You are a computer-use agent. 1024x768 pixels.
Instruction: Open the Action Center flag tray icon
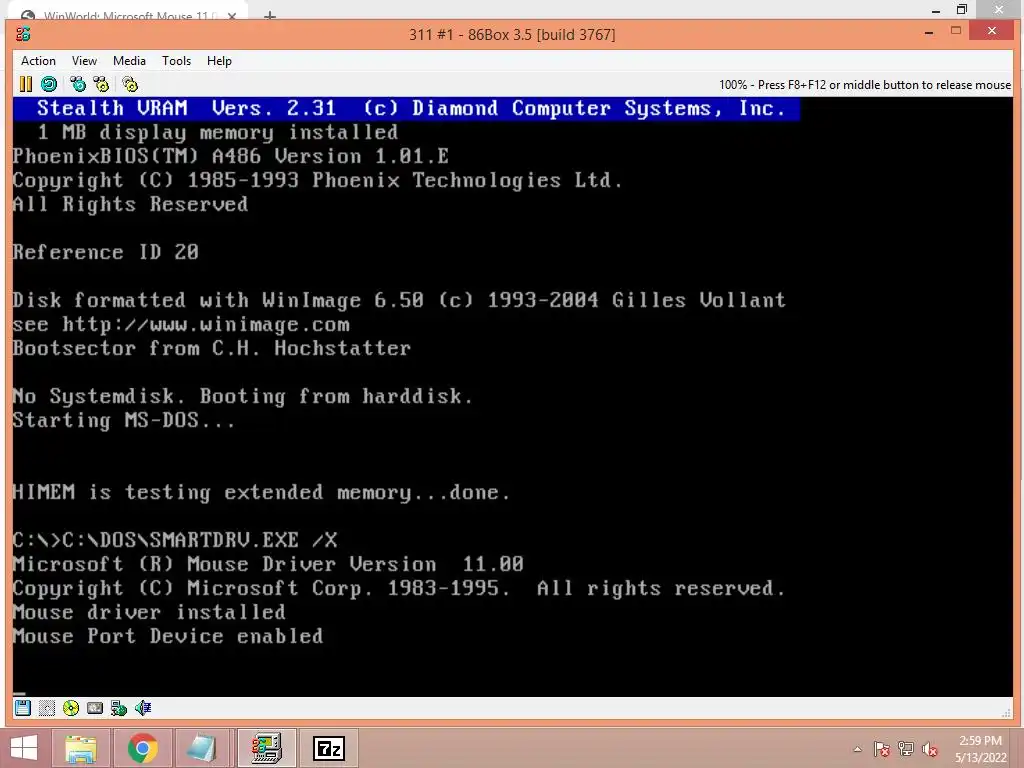pyautogui.click(x=882, y=750)
